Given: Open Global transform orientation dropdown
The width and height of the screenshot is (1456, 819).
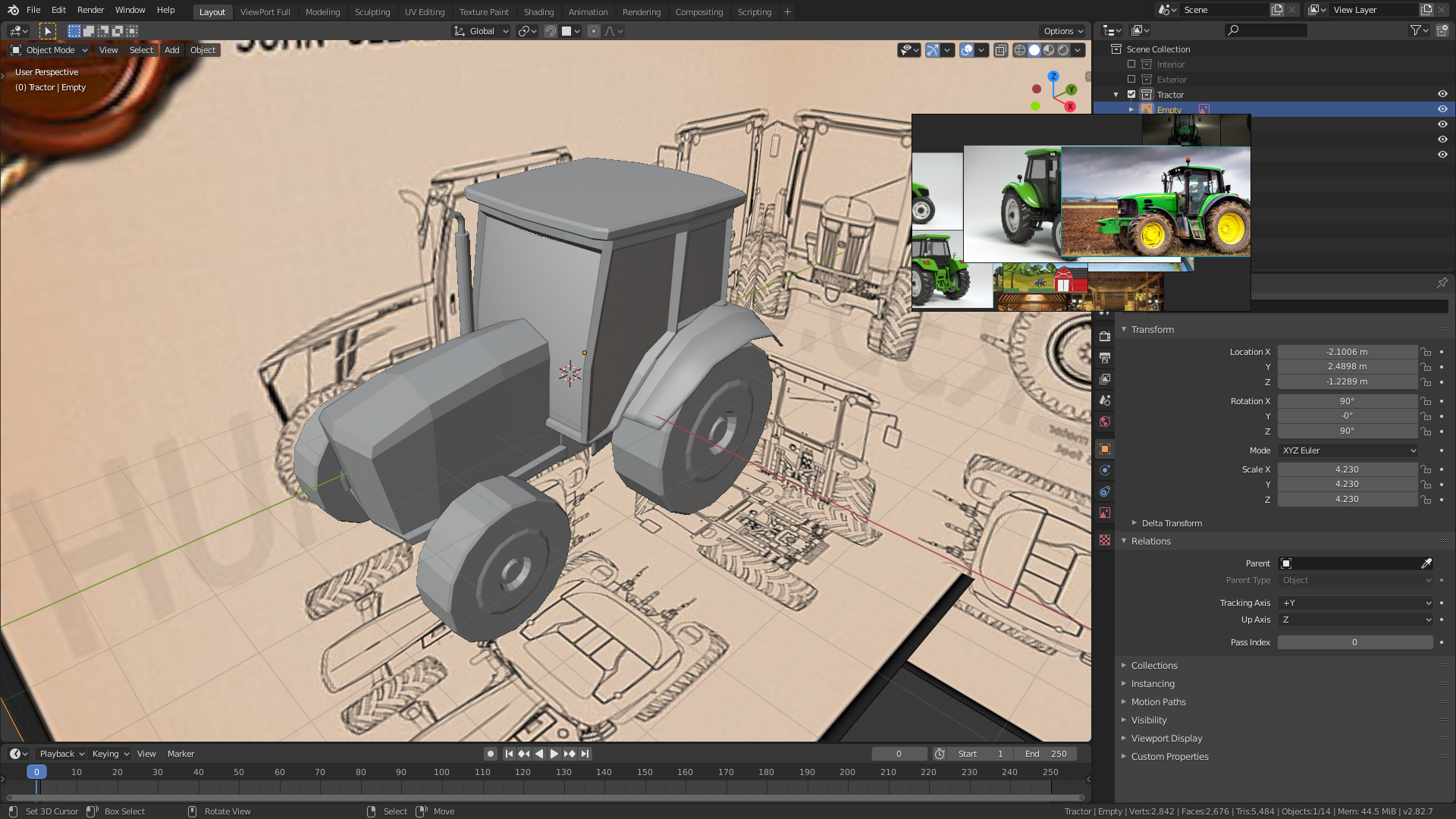Looking at the screenshot, I should pyautogui.click(x=481, y=31).
